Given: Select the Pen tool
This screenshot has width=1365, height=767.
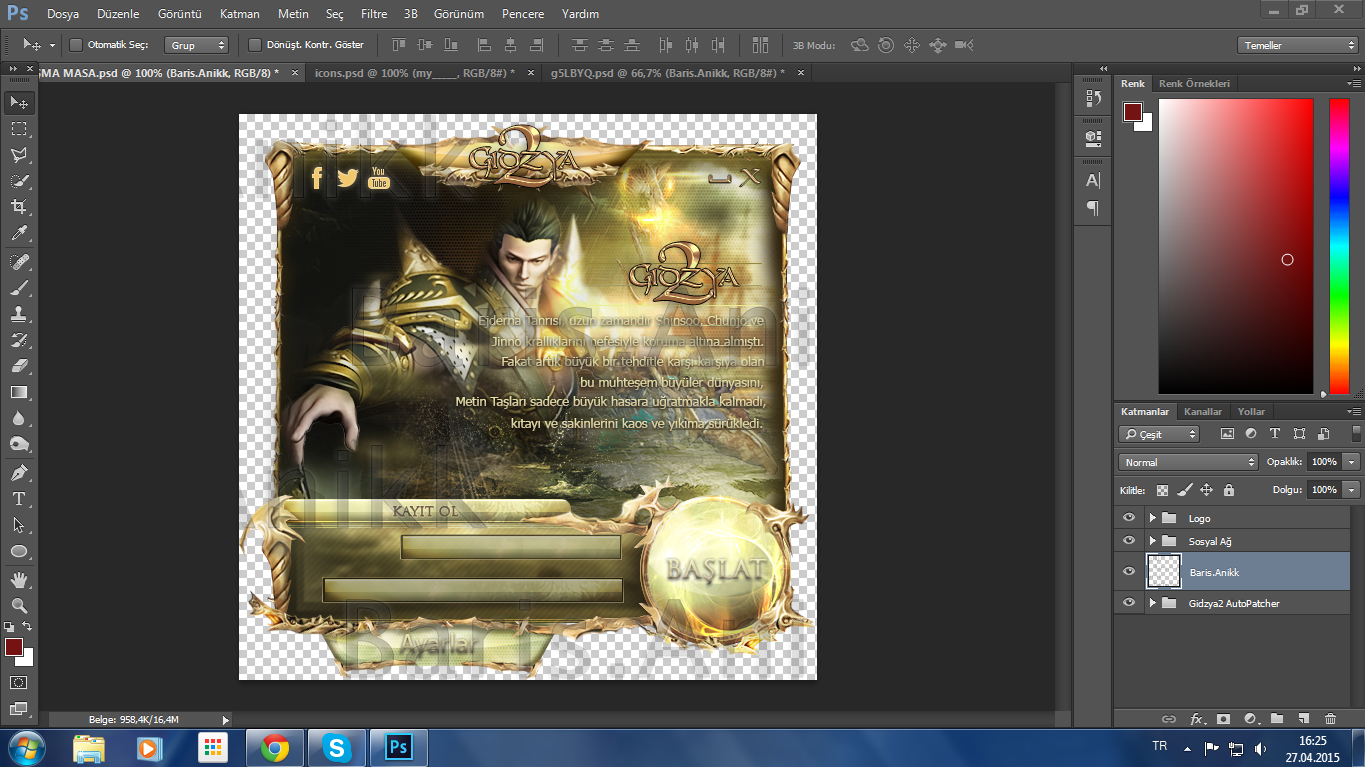Looking at the screenshot, I should [x=19, y=472].
